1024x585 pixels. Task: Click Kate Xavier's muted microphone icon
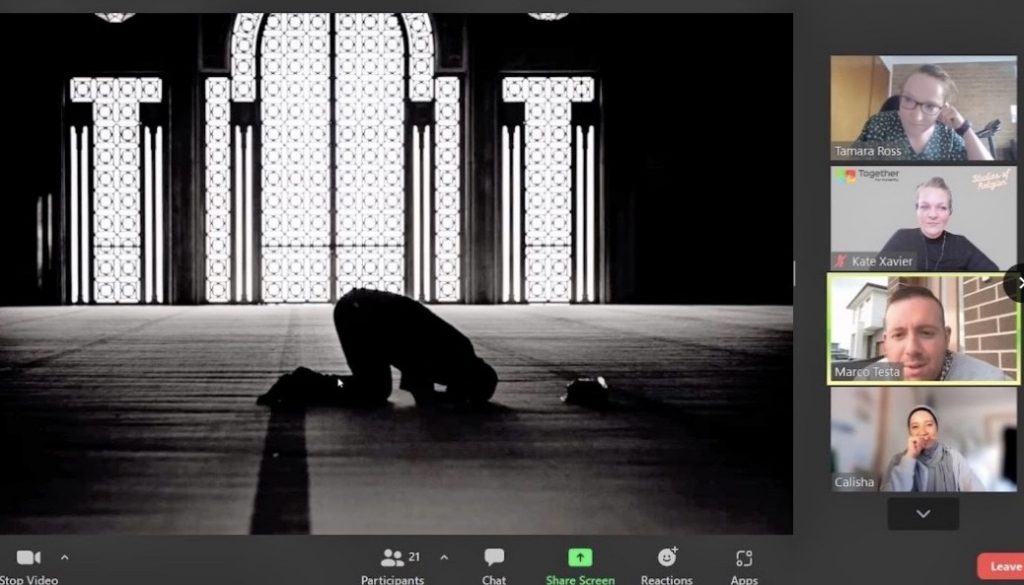[842, 261]
